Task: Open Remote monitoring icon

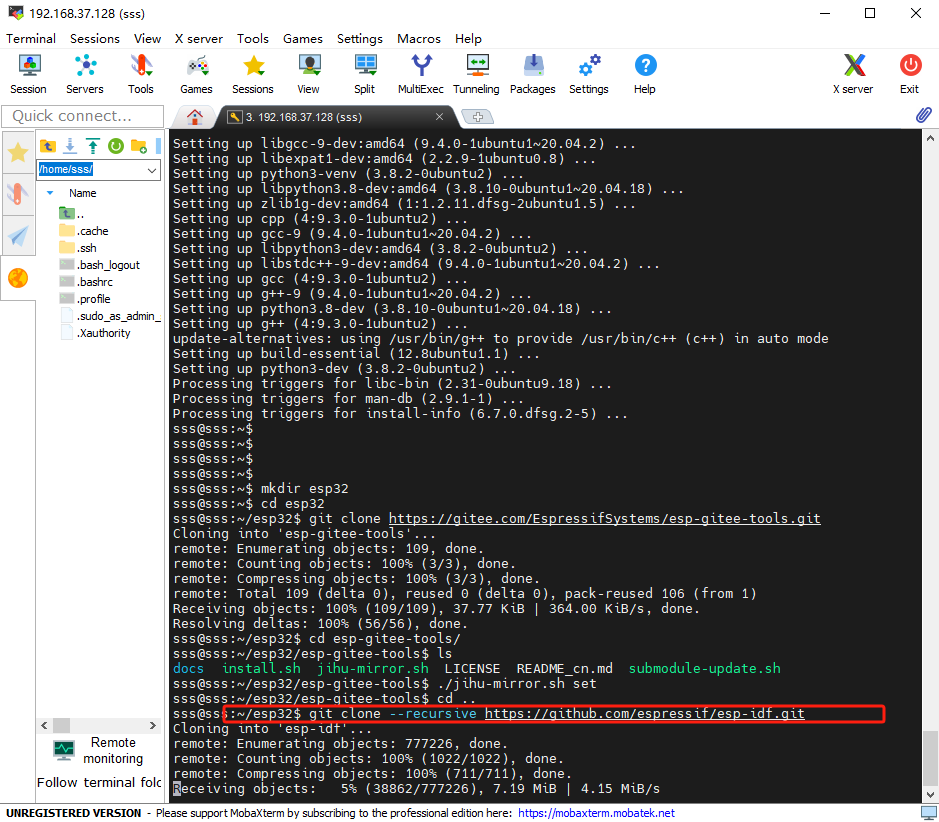Action: pos(63,750)
